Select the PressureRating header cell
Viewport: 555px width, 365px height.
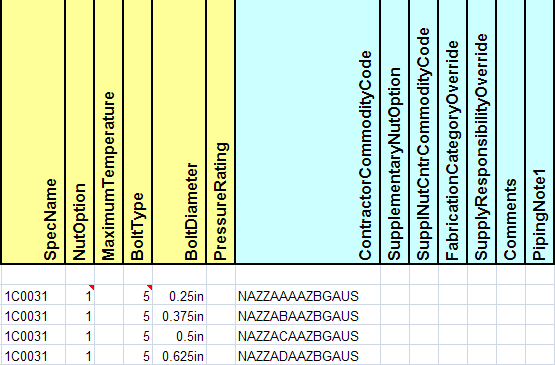[x=221, y=132]
